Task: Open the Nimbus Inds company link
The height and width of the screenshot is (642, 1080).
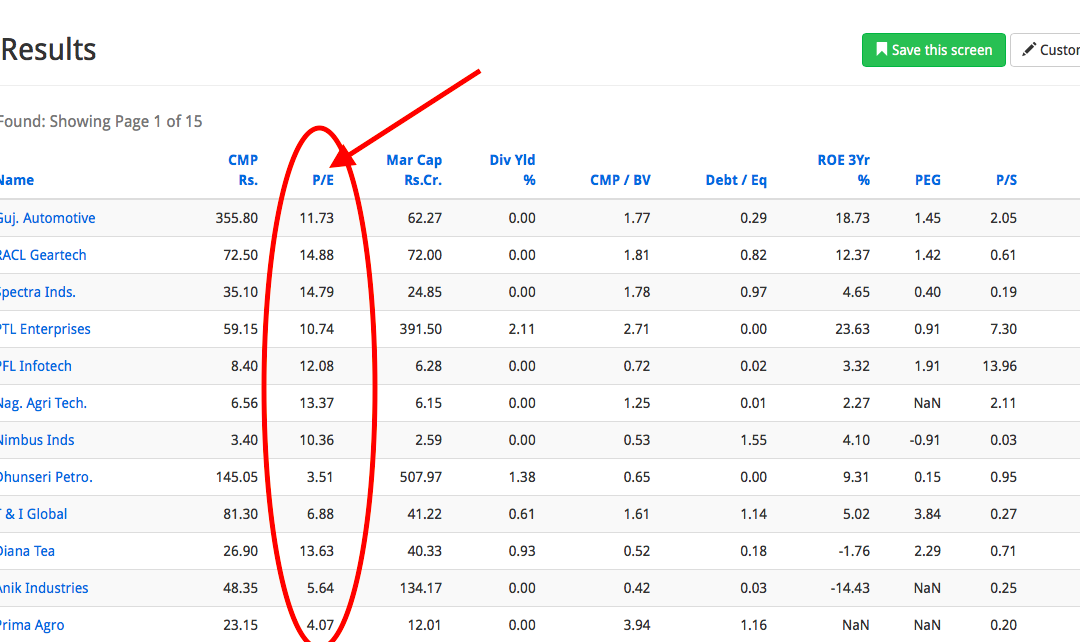Action: click(37, 440)
